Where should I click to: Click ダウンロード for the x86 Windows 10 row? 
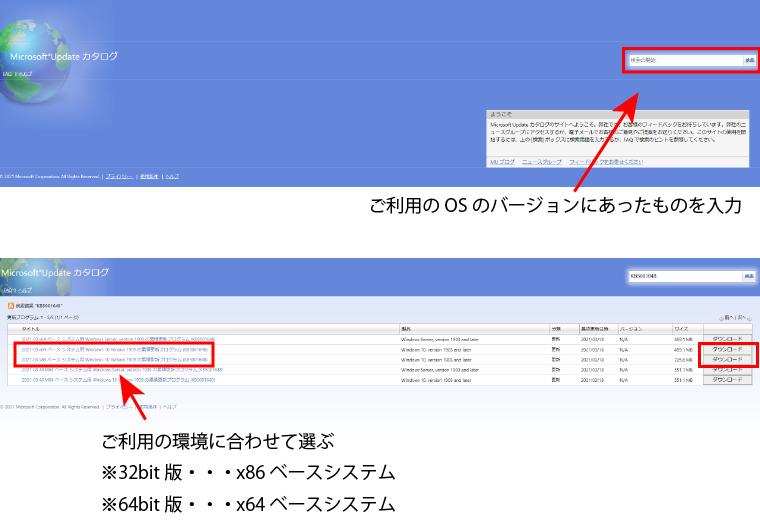coord(727,359)
